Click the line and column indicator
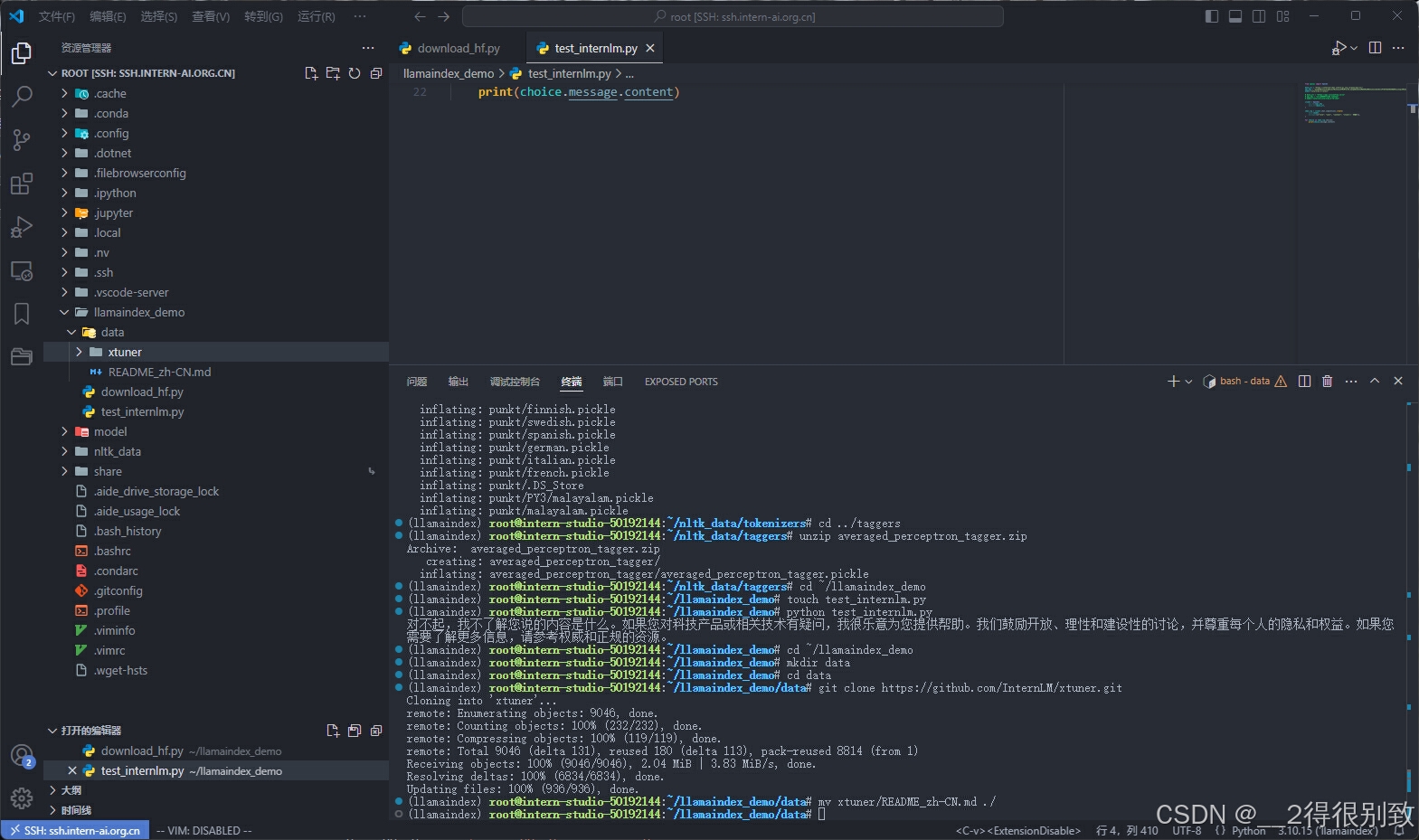Viewport: 1419px width, 840px height. 1127,830
